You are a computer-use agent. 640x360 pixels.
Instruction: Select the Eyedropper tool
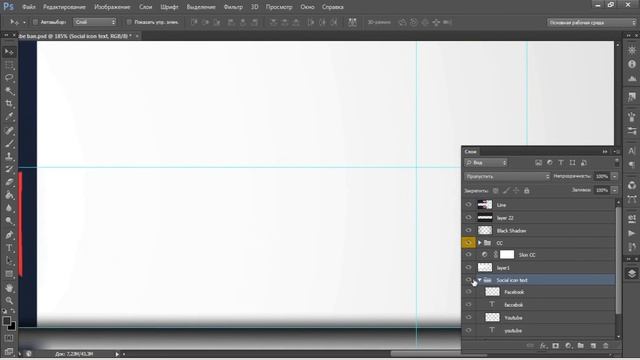[9, 117]
